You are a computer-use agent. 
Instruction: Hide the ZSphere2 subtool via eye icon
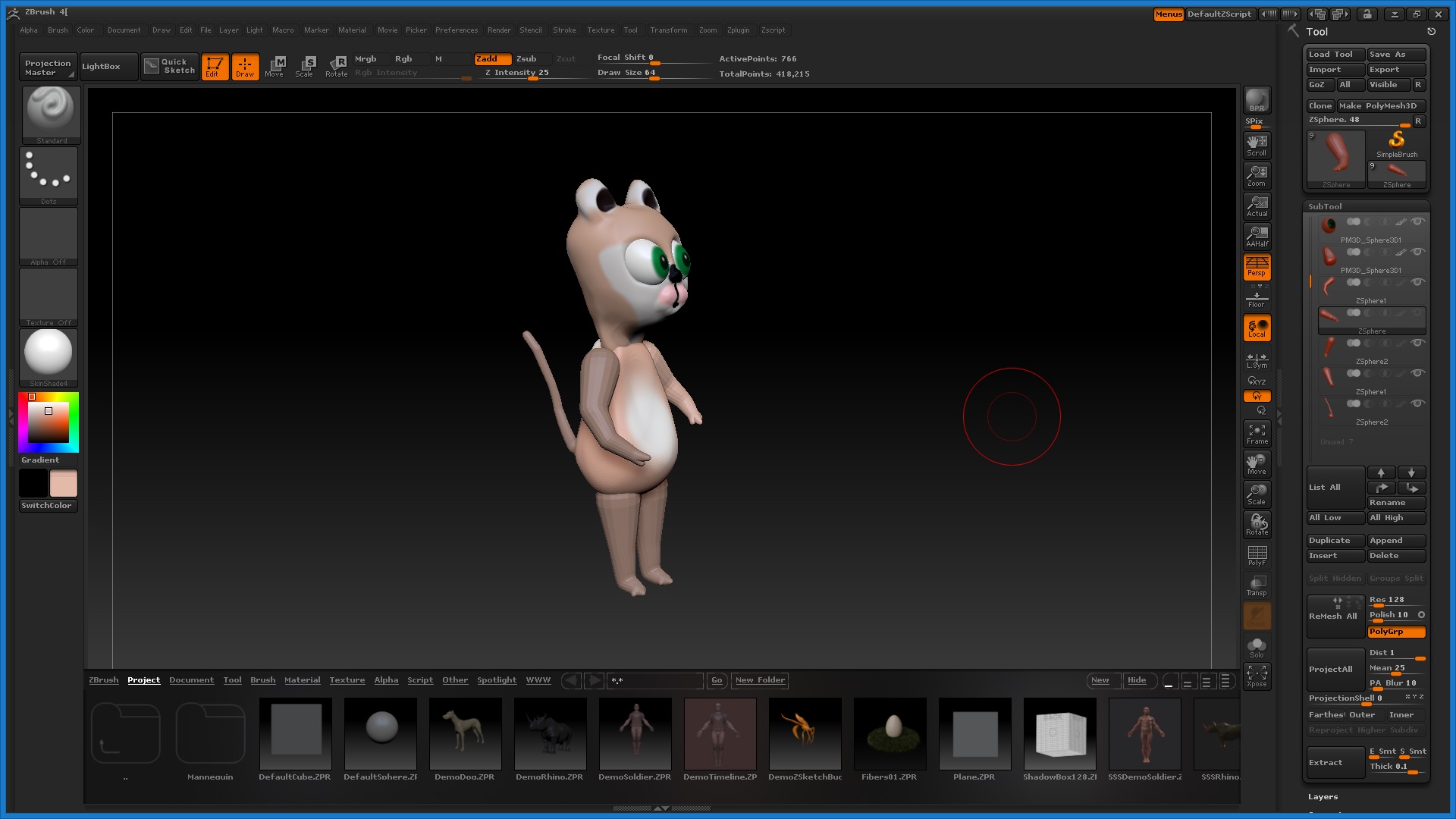pos(1417,343)
